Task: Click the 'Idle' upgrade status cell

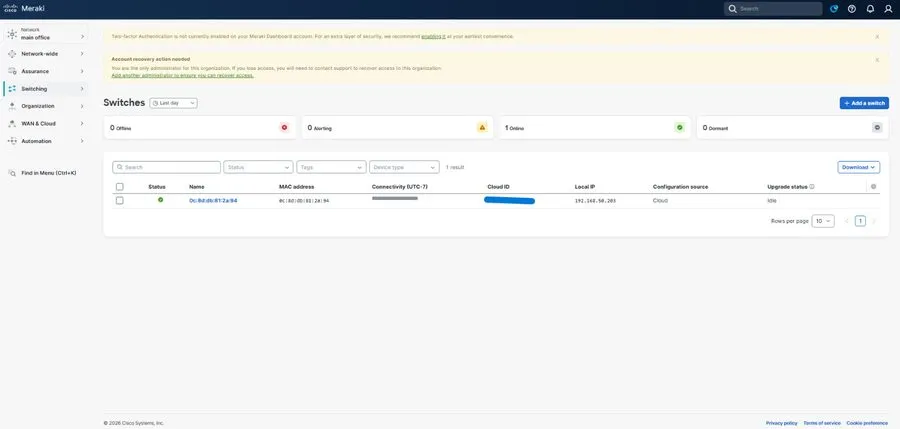Action: pyautogui.click(x=772, y=201)
